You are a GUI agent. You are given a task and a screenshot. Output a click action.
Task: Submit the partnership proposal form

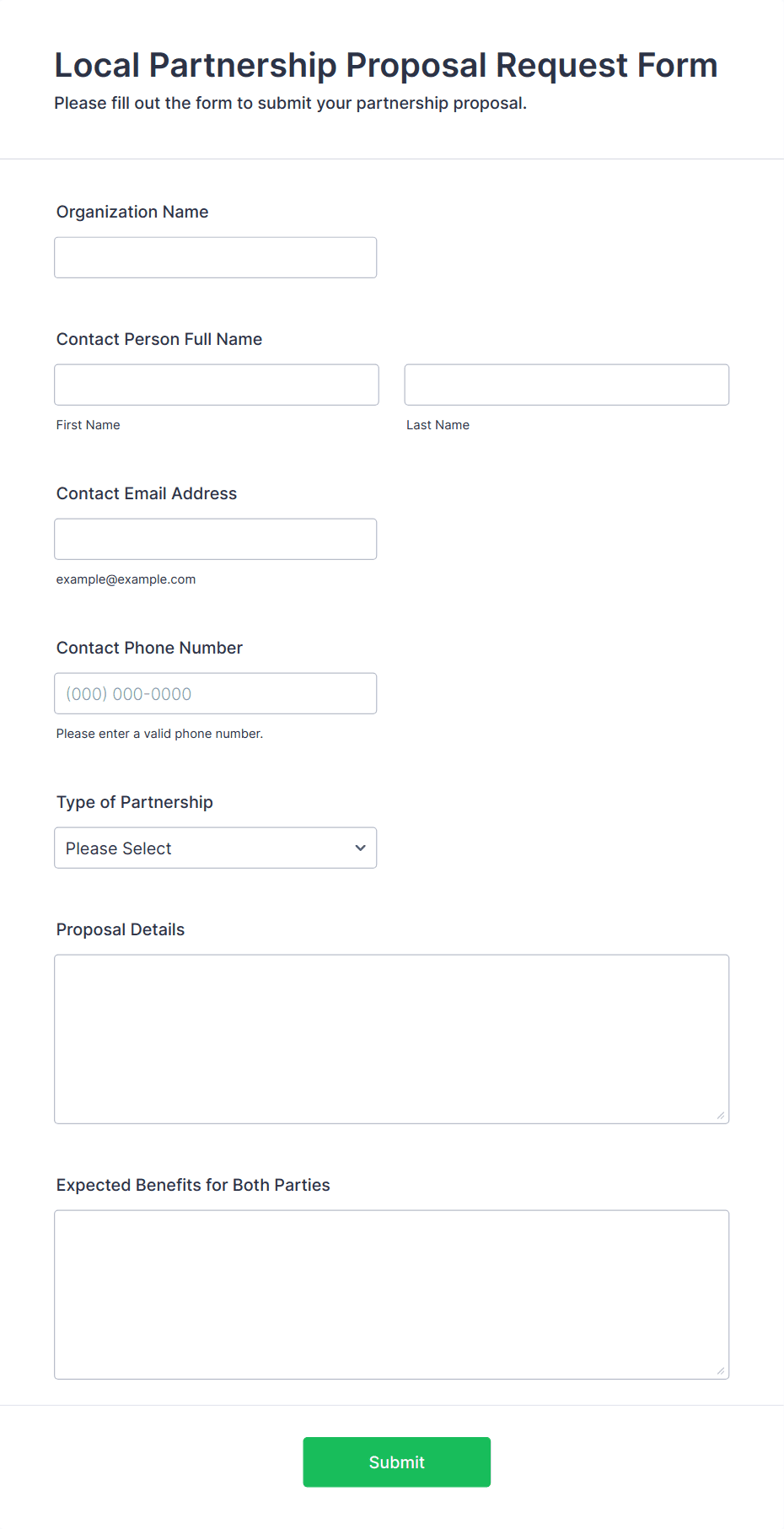(x=396, y=1462)
